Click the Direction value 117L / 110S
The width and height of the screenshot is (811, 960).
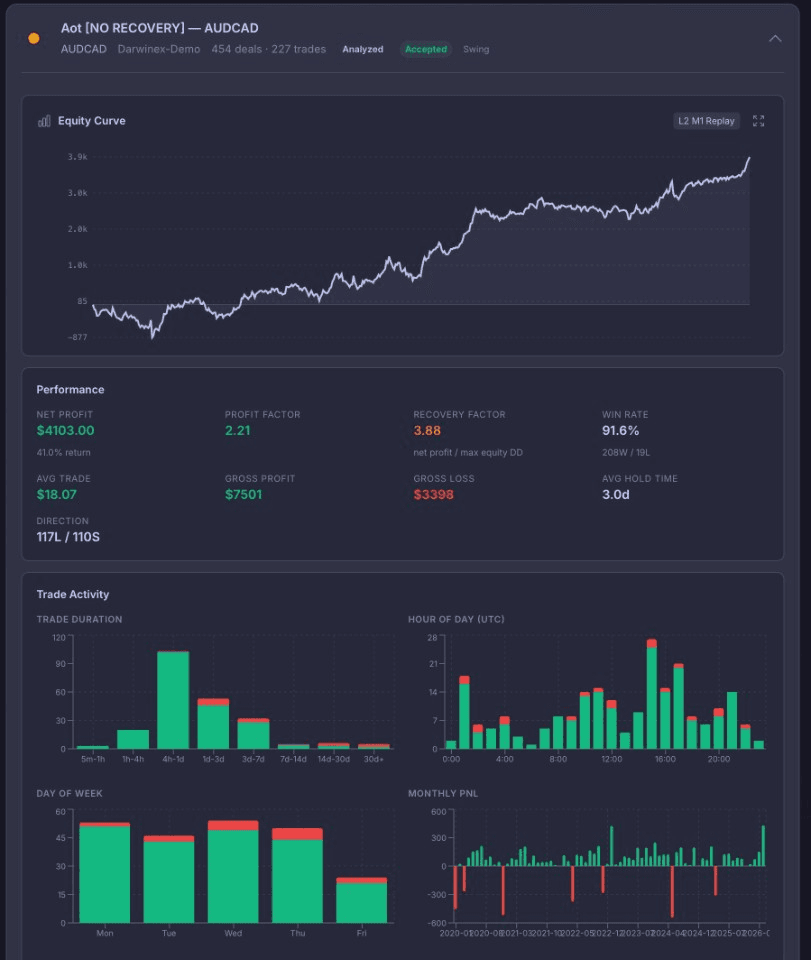pos(68,537)
